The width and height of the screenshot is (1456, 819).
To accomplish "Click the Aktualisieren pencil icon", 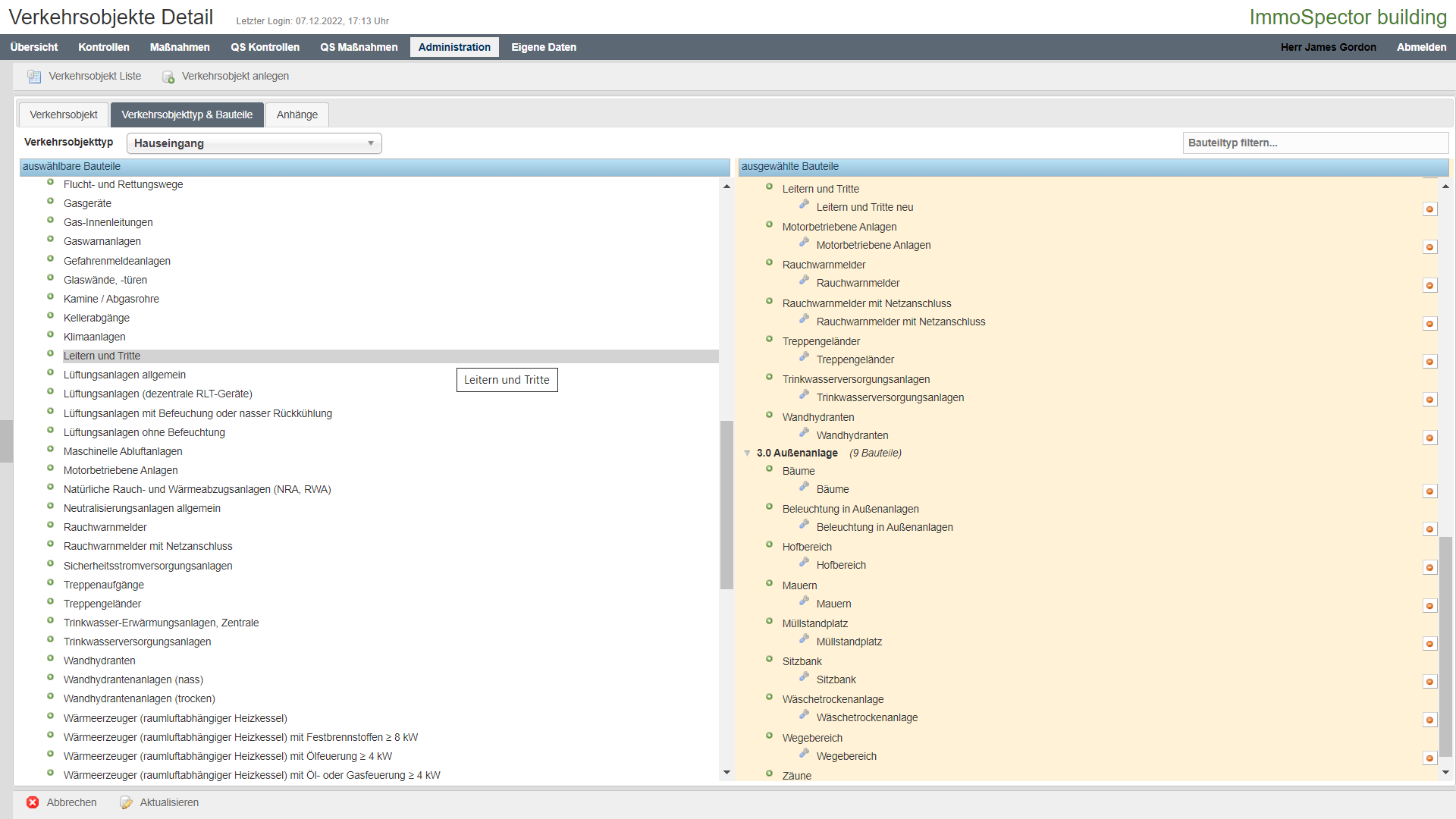I will [126, 802].
